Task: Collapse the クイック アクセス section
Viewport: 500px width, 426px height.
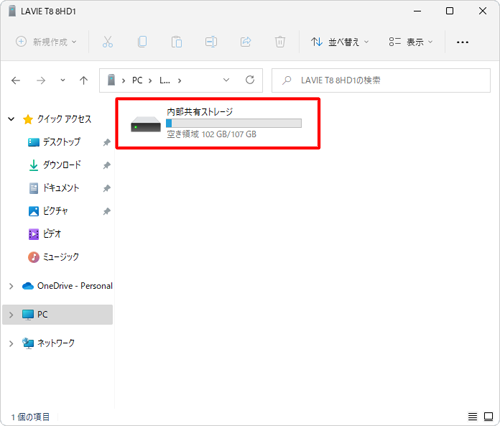Action: tap(11, 119)
